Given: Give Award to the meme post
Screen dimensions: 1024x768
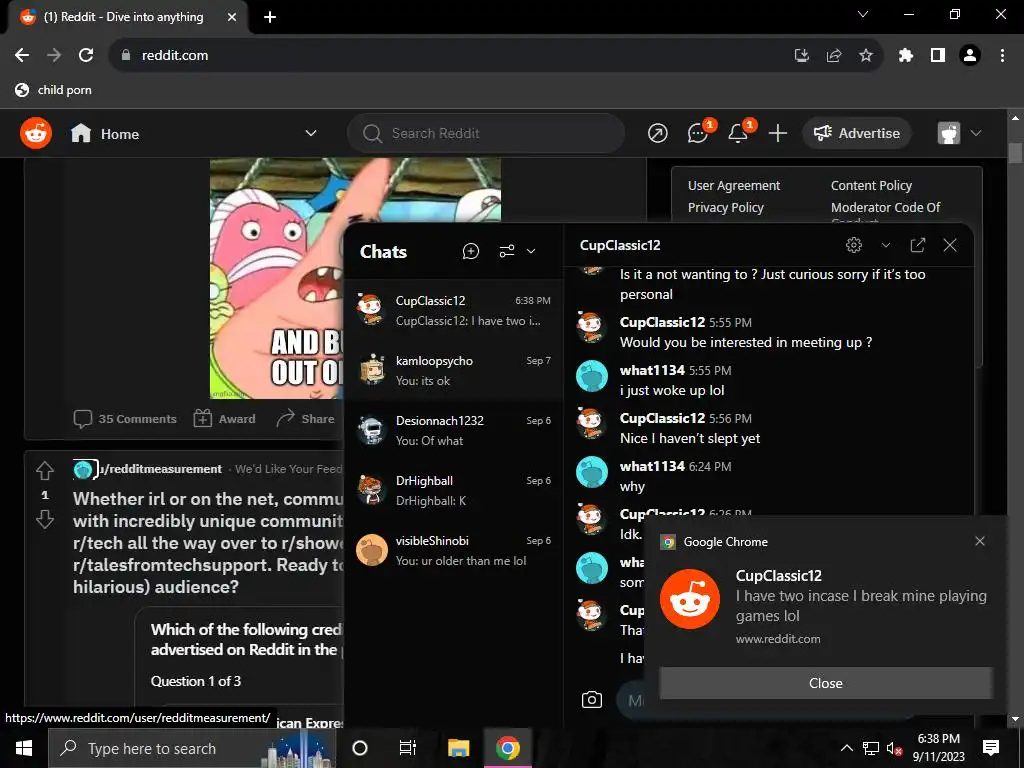Looking at the screenshot, I should pyautogui.click(x=225, y=419).
